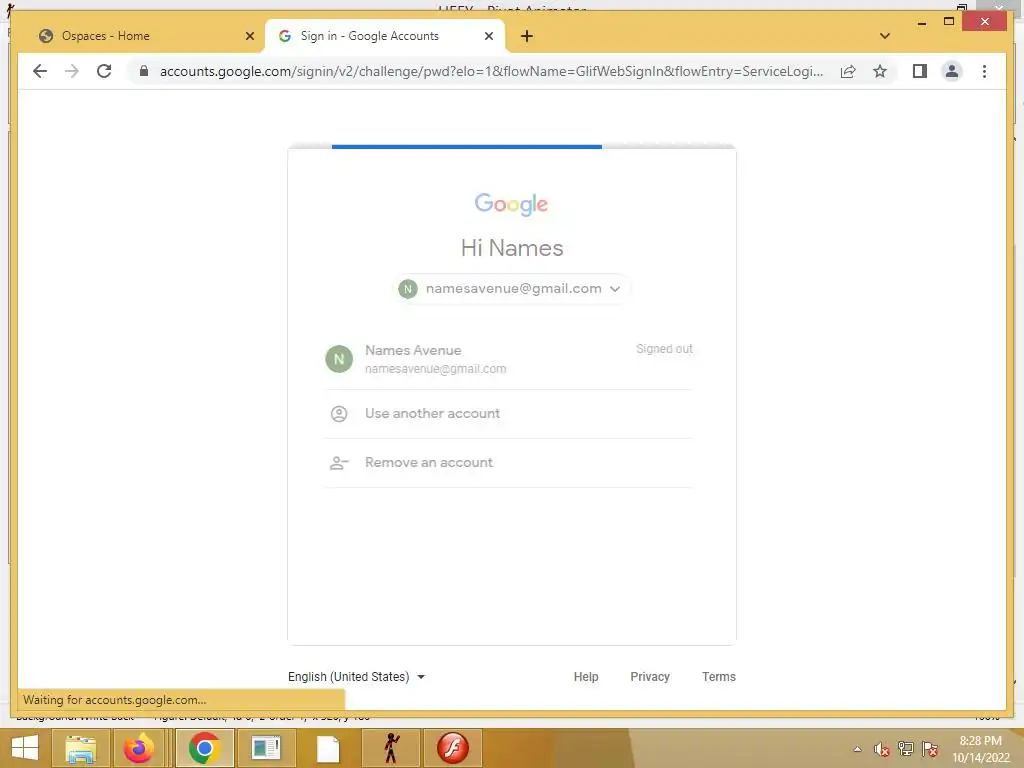Open the blank document taskbar icon
The height and width of the screenshot is (768, 1024).
tap(328, 748)
